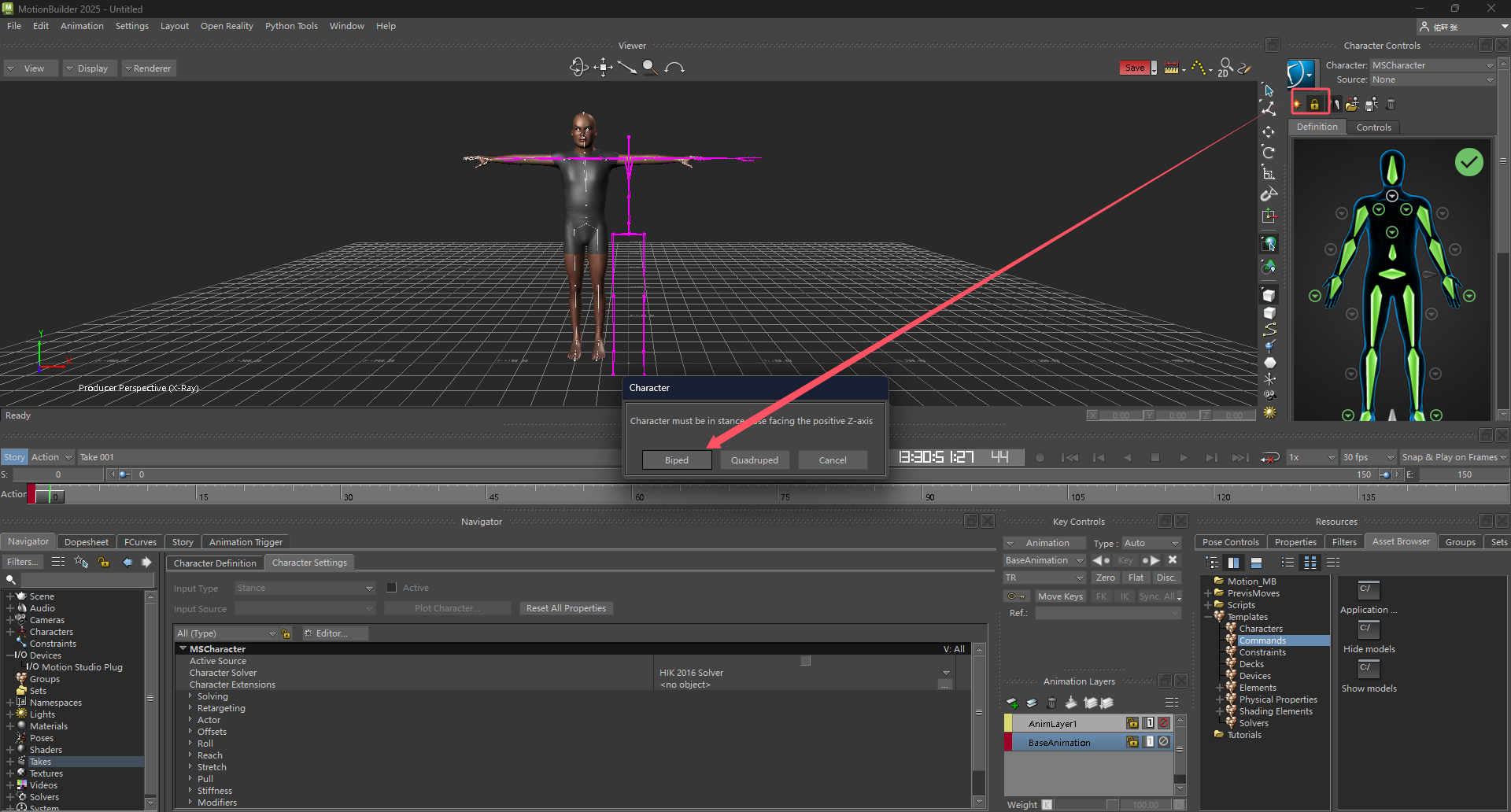Image resolution: width=1511 pixels, height=812 pixels.
Task: Toggle lock on the AnimLayer1 layer
Action: (x=1132, y=723)
